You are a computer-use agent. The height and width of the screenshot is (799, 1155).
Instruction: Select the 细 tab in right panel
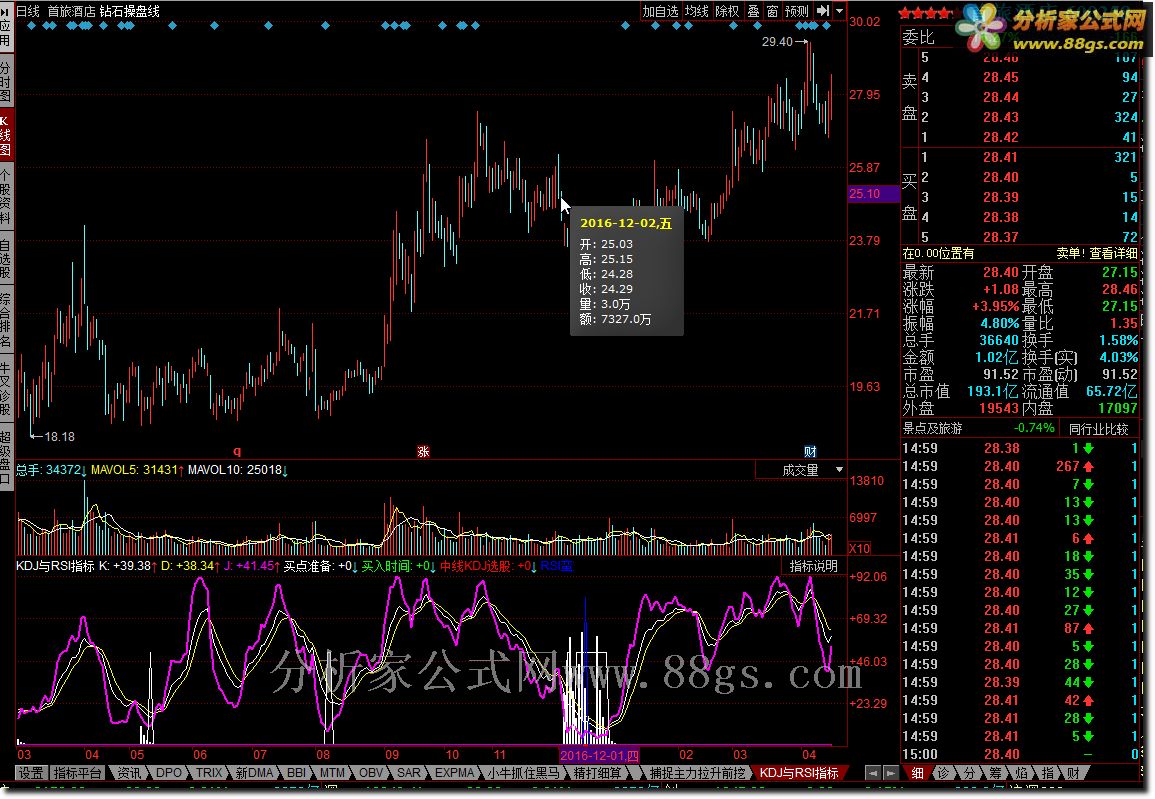tap(917, 773)
